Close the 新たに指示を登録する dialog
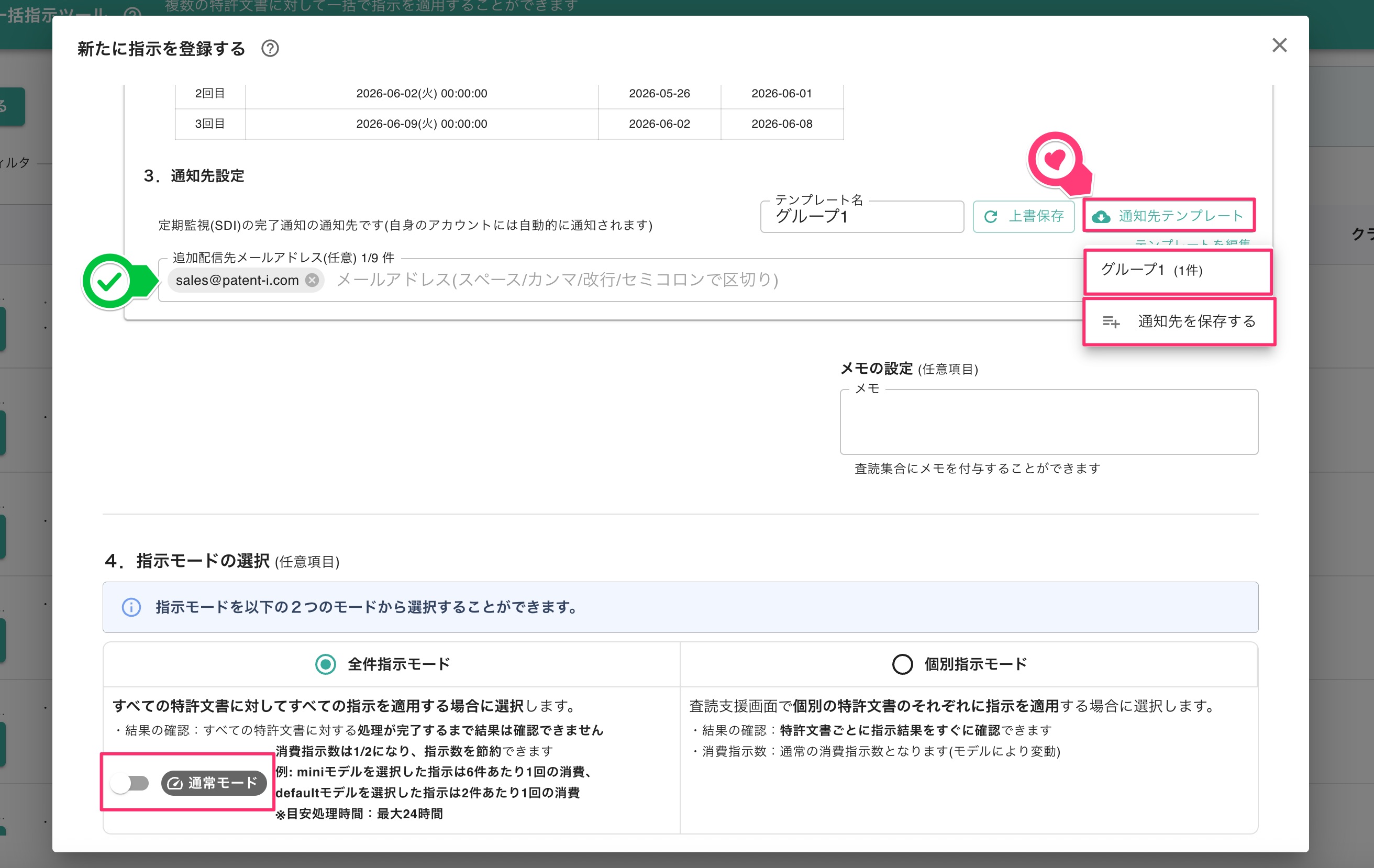This screenshot has width=1374, height=868. click(x=1279, y=45)
